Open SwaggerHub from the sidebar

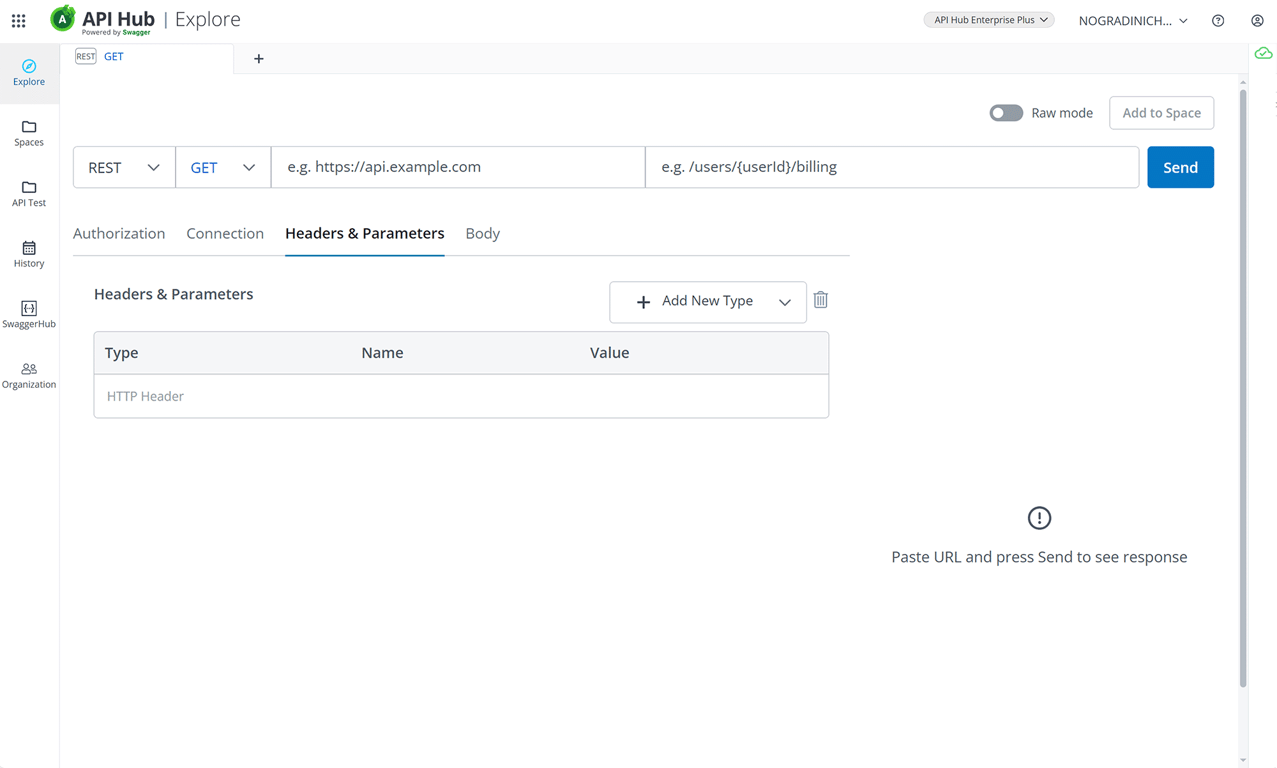tap(29, 315)
